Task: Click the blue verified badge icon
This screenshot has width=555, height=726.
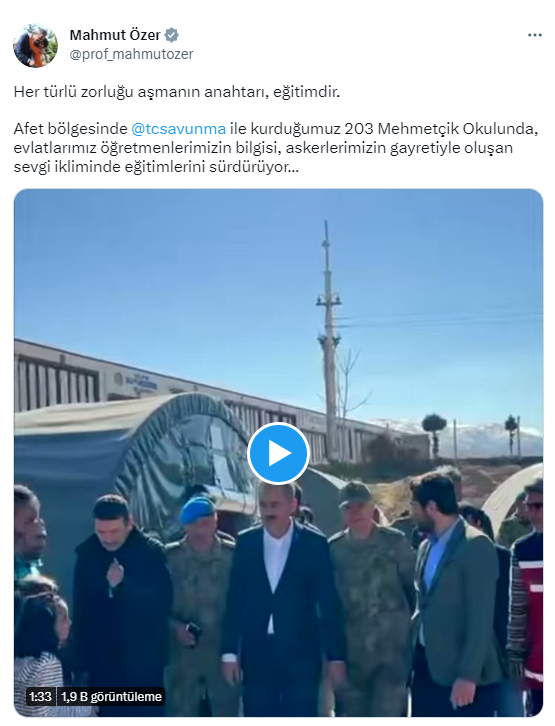Action: 171,35
